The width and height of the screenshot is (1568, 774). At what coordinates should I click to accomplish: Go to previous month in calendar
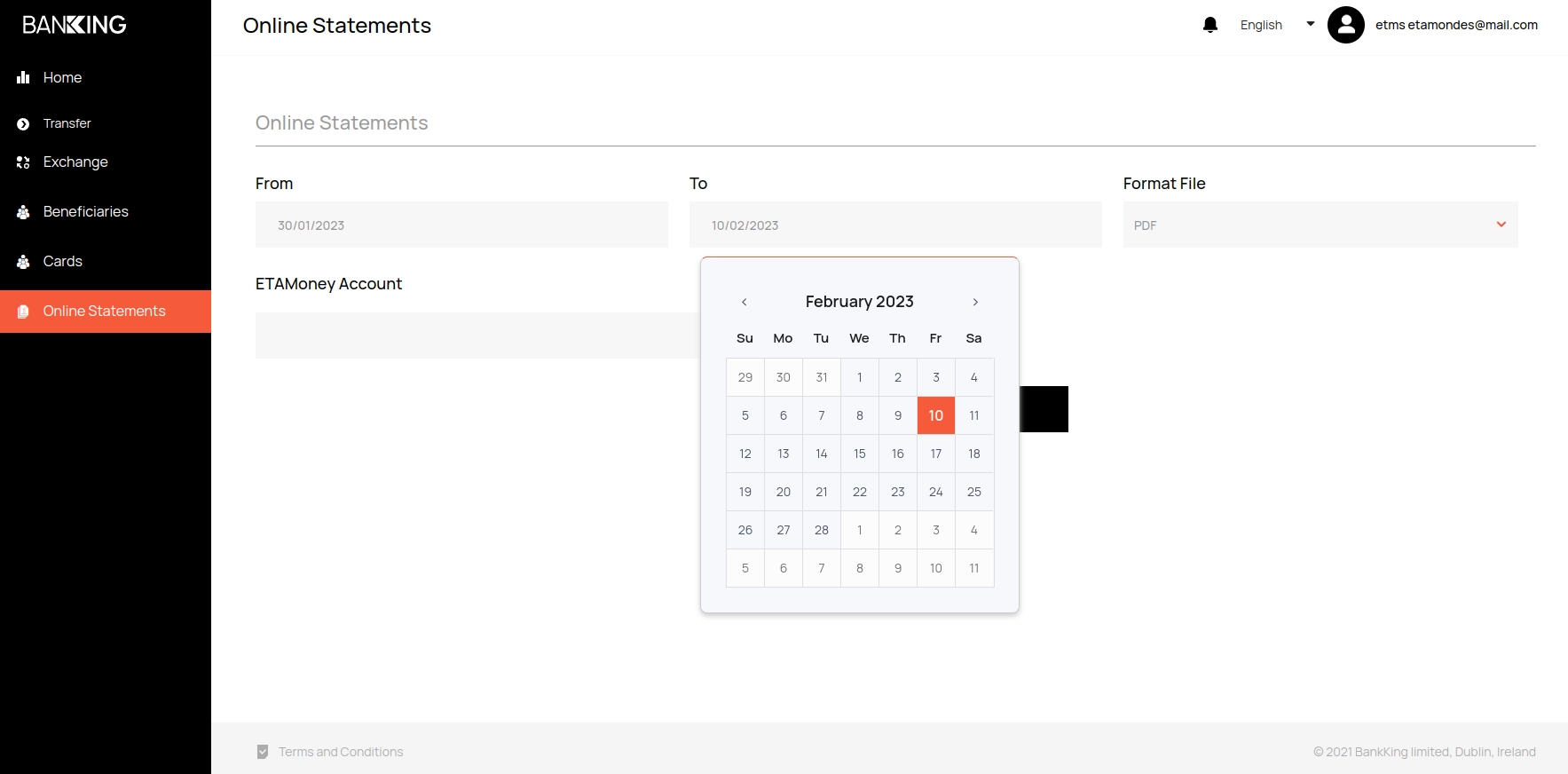pyautogui.click(x=744, y=302)
